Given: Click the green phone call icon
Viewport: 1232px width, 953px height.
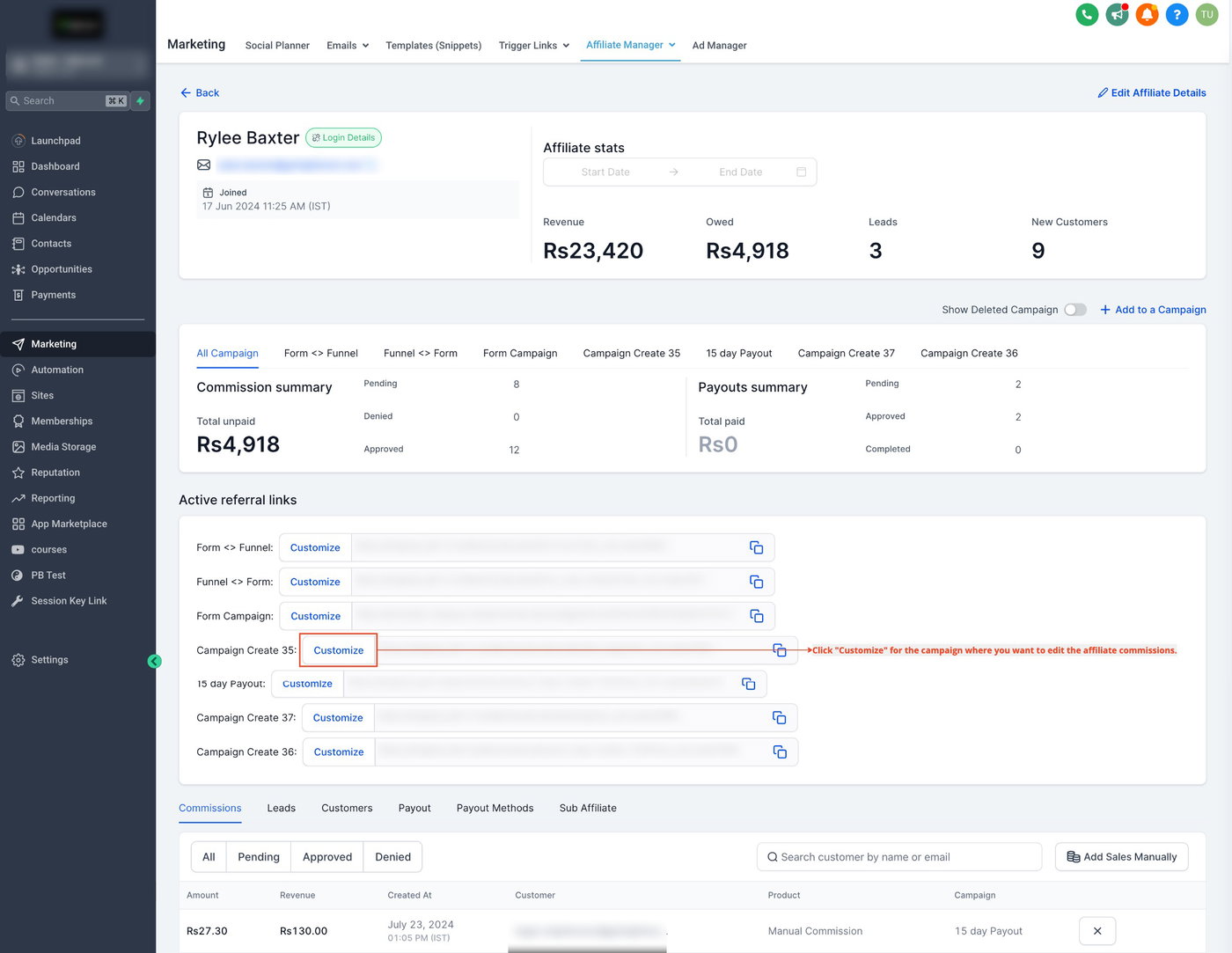Looking at the screenshot, I should coord(1087,14).
